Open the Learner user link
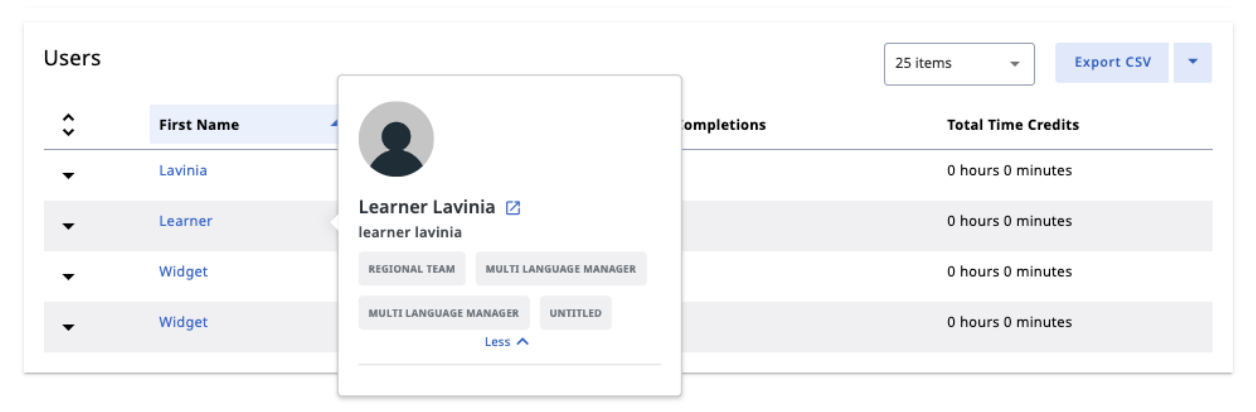This screenshot has height=412, width=1256. click(x=185, y=221)
